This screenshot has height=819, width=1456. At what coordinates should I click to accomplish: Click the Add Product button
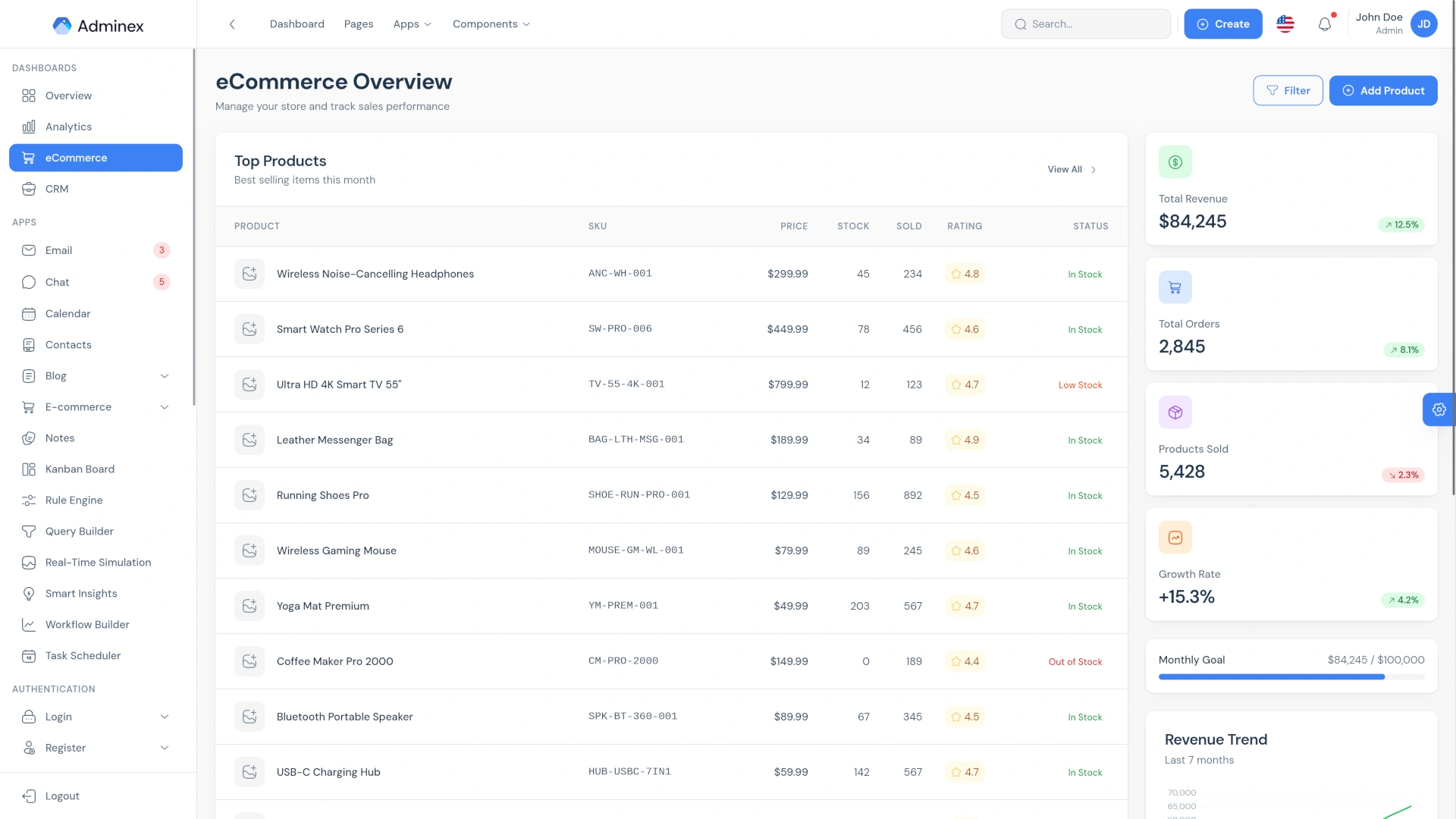[x=1383, y=90]
